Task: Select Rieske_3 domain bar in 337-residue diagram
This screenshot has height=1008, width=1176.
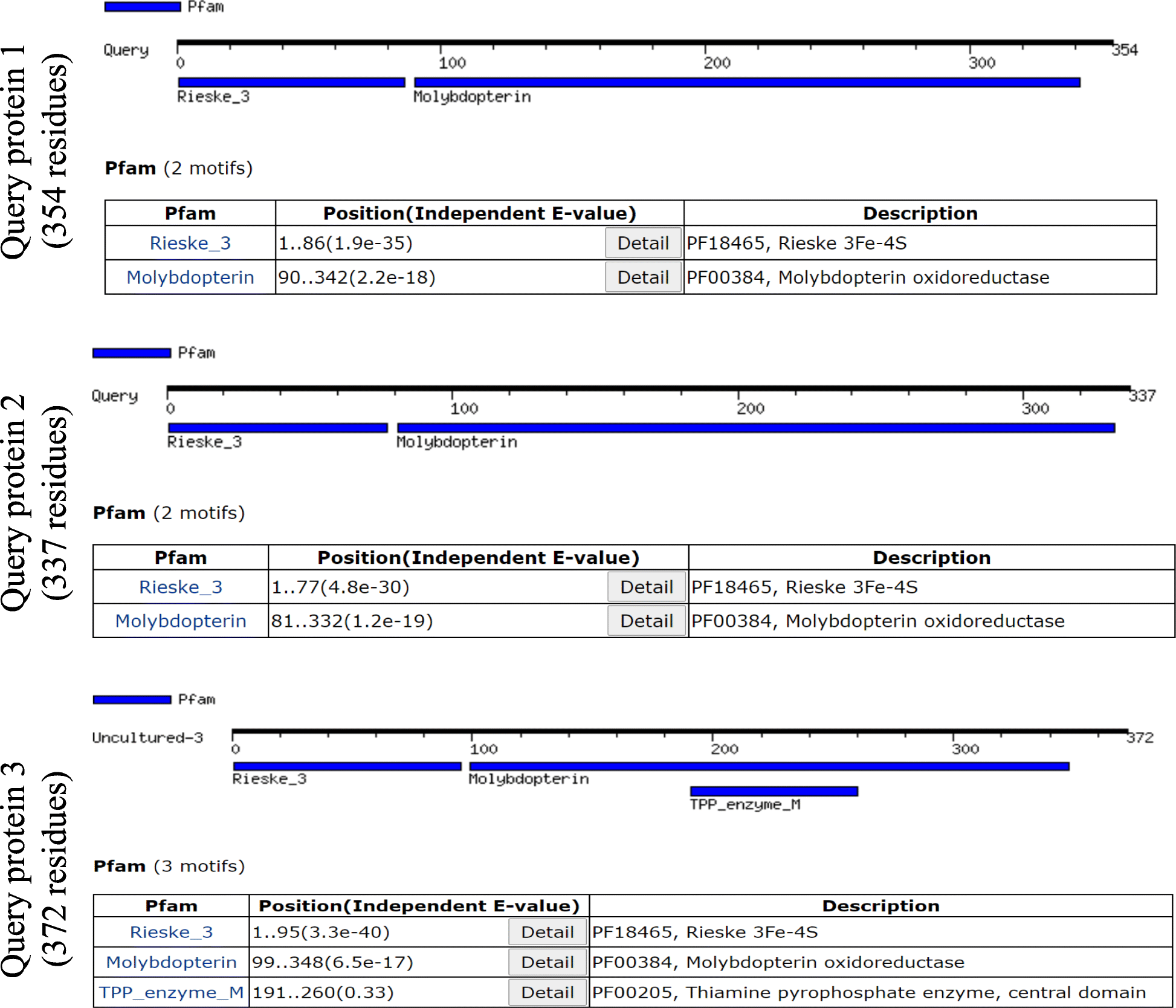Action: (278, 428)
